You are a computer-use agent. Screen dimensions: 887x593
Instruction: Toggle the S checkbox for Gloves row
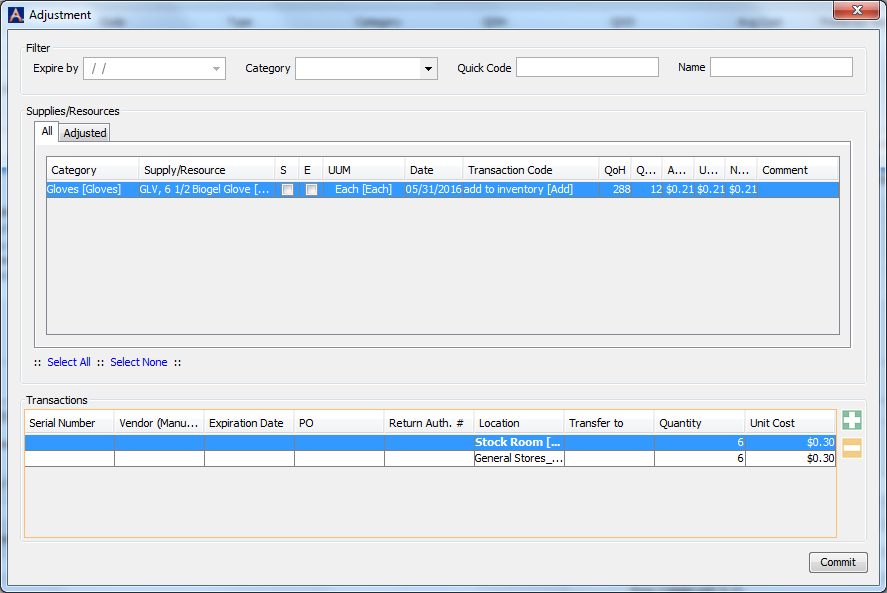click(287, 189)
